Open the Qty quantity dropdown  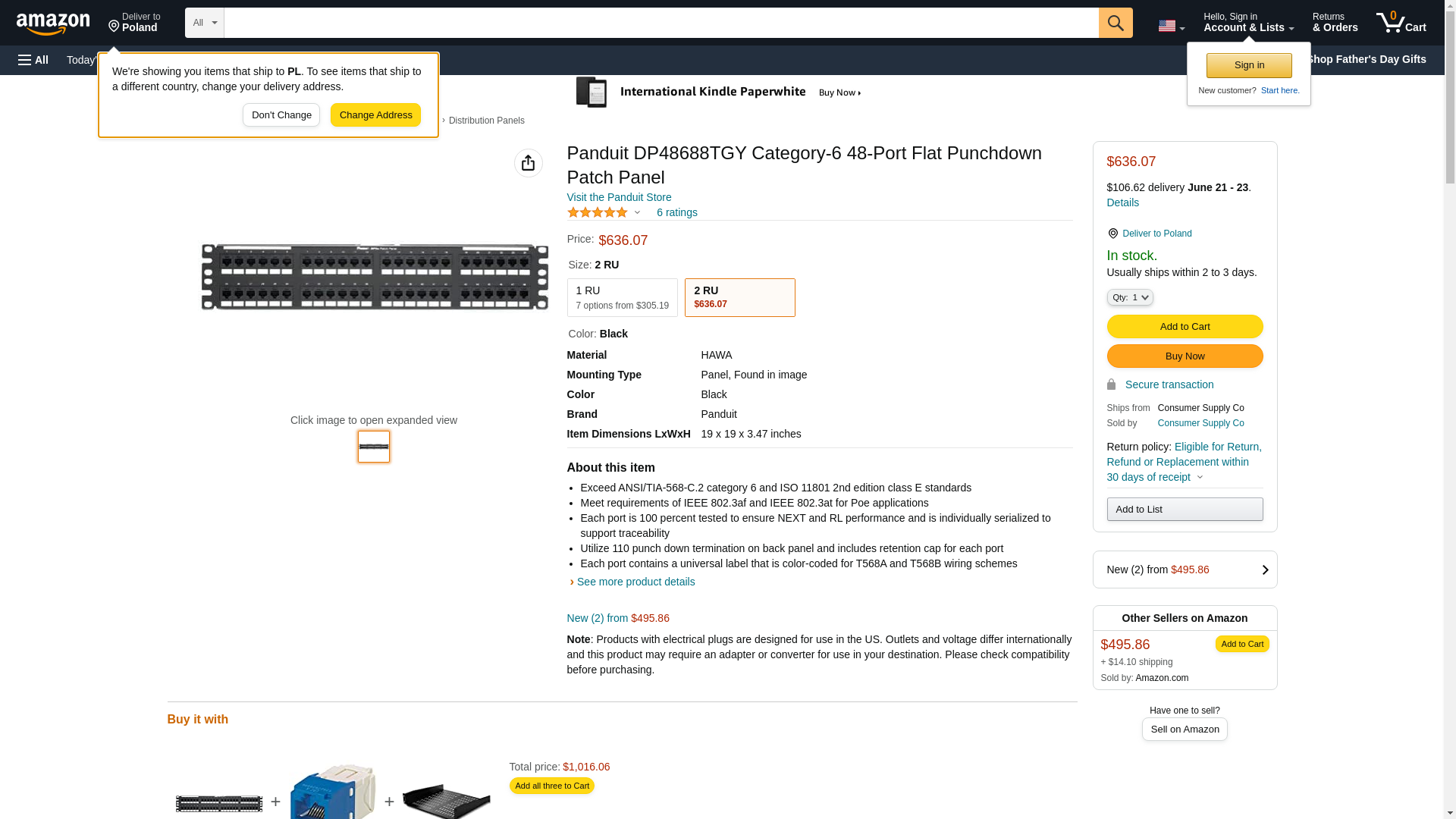click(x=1129, y=298)
